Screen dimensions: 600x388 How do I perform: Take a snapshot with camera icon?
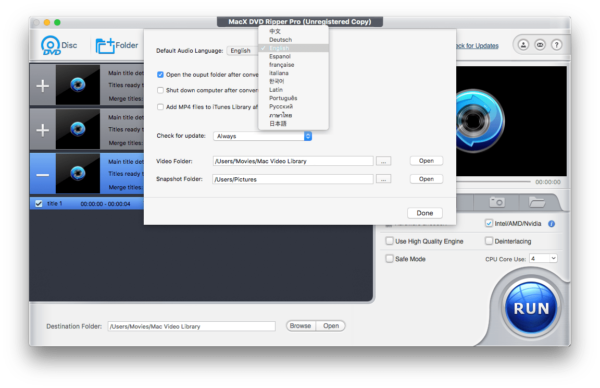497,202
